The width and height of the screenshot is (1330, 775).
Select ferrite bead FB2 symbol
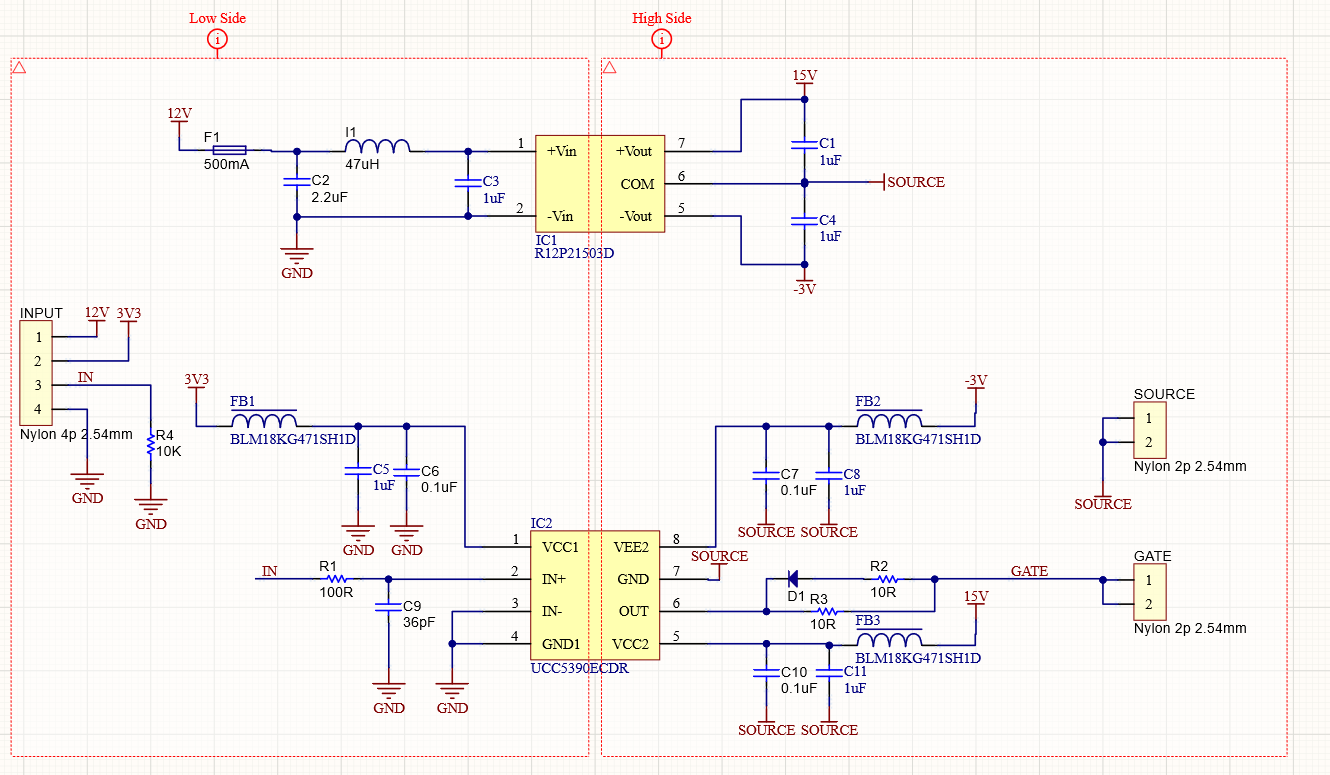[889, 419]
